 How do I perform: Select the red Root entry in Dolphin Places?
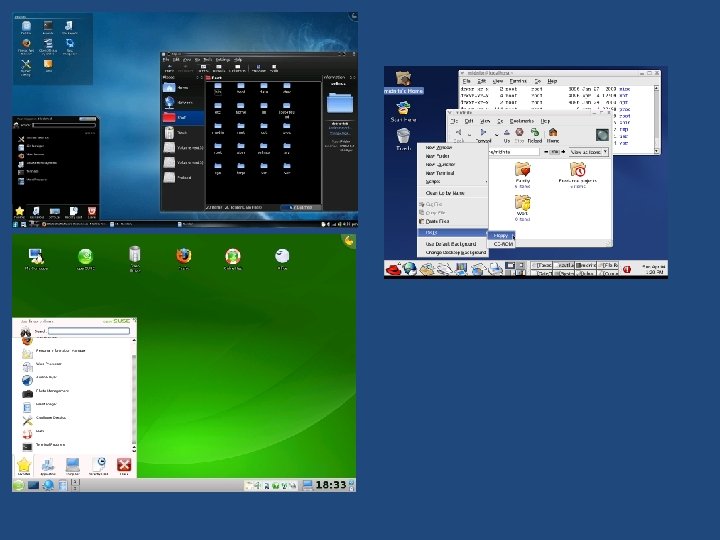coord(182,118)
